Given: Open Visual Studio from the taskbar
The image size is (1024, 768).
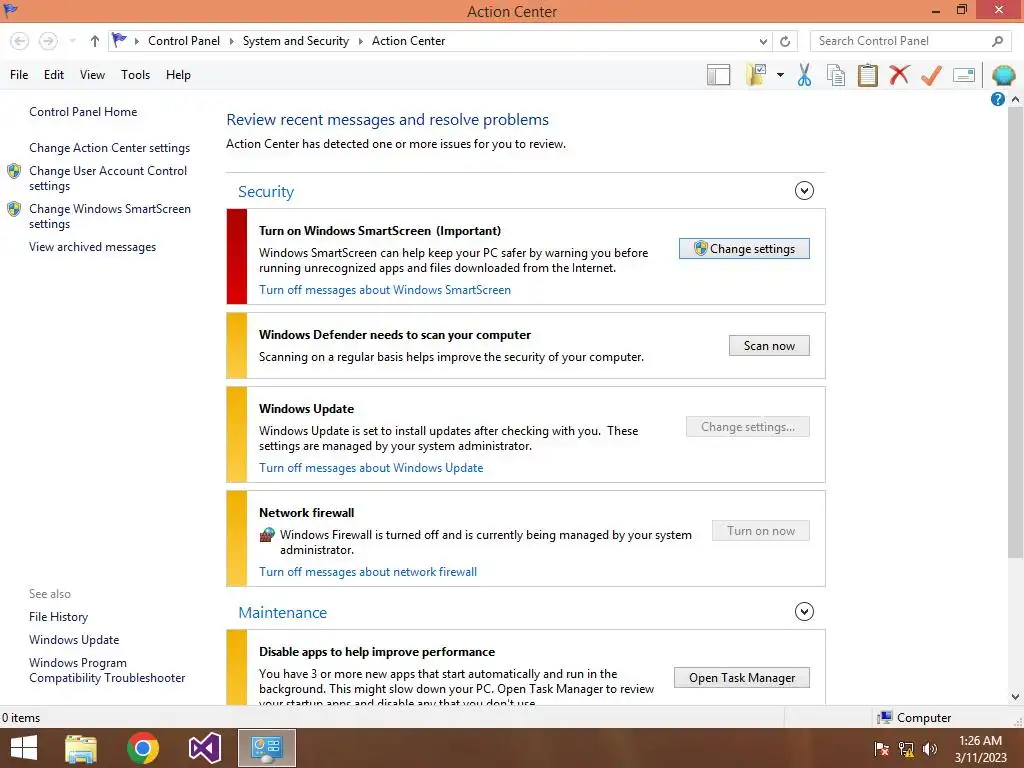Looking at the screenshot, I should [204, 748].
